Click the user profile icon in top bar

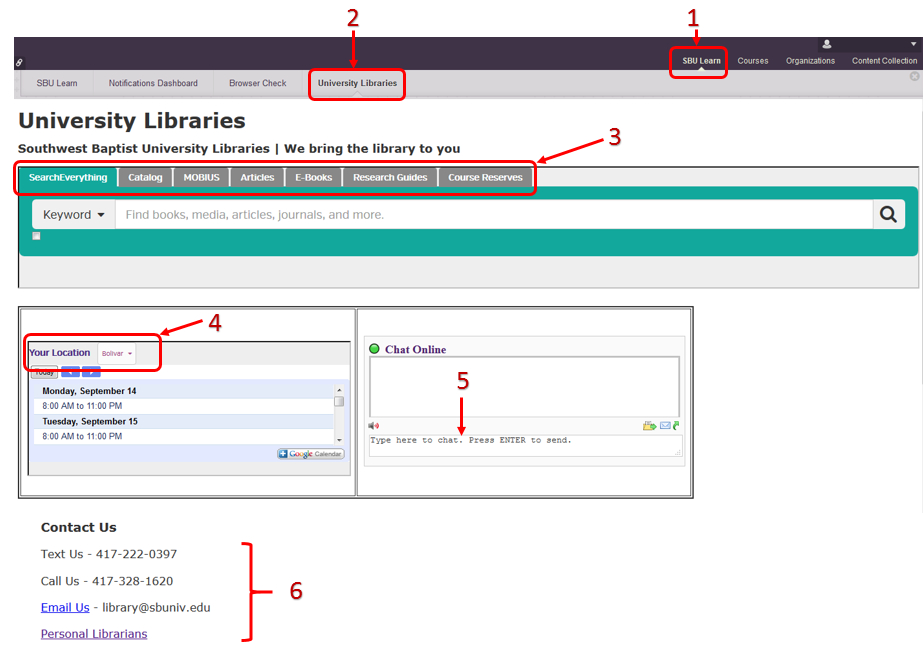click(826, 44)
